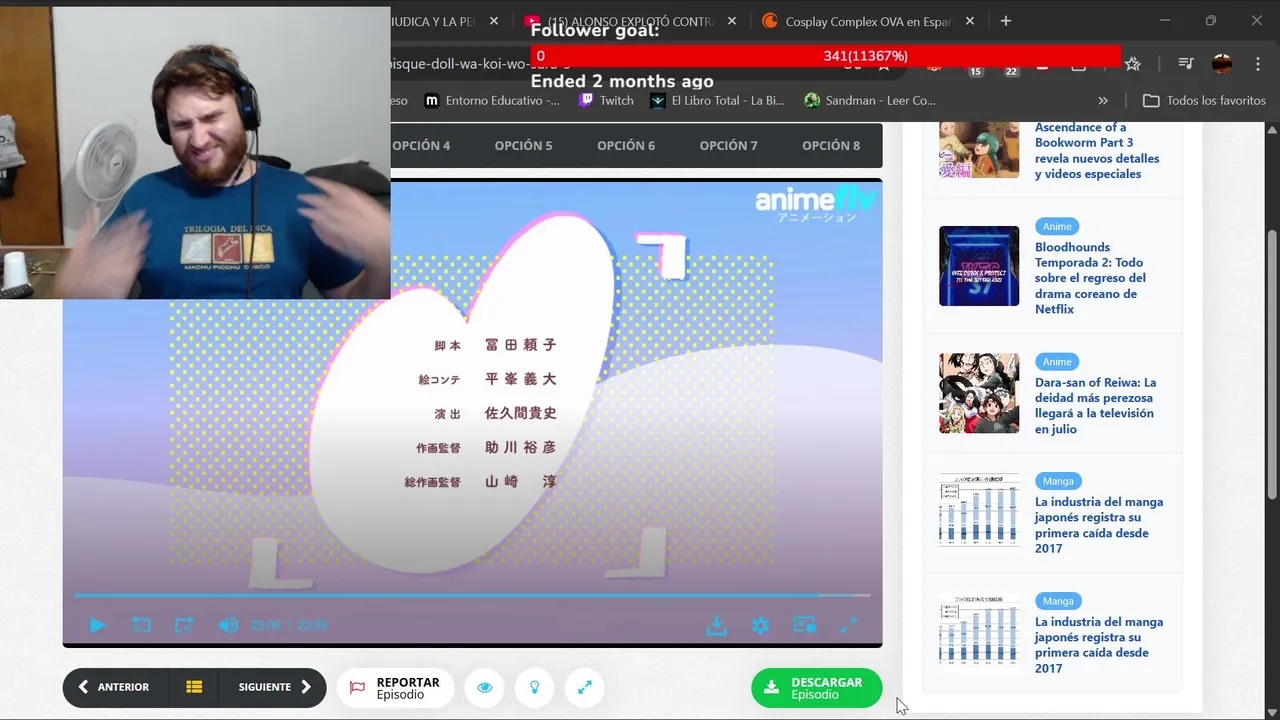
Task: Open the media control icon in toolbar
Action: click(x=1186, y=64)
